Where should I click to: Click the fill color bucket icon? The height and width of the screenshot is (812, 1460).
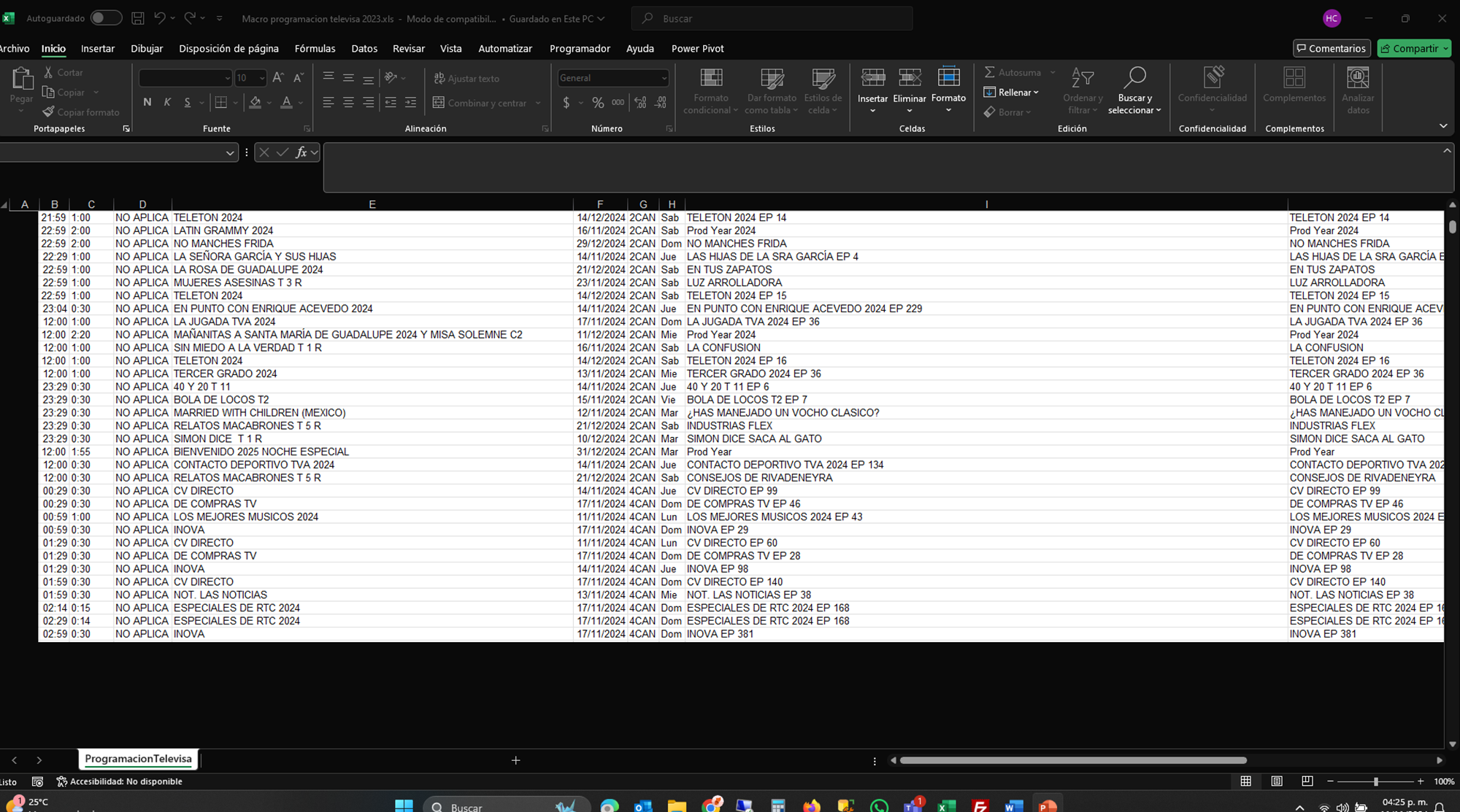tap(255, 103)
